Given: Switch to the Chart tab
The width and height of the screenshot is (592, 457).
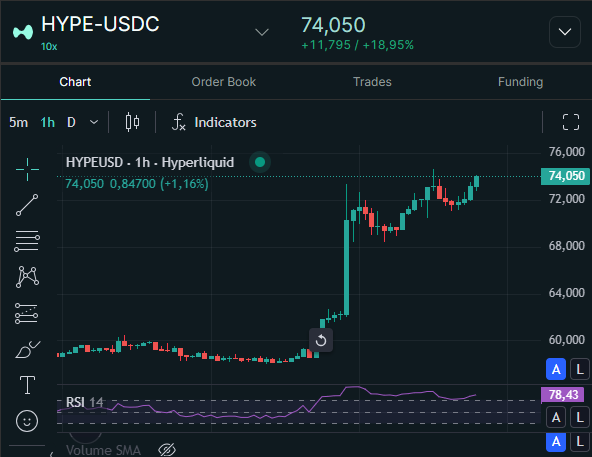Looking at the screenshot, I should [x=75, y=82].
